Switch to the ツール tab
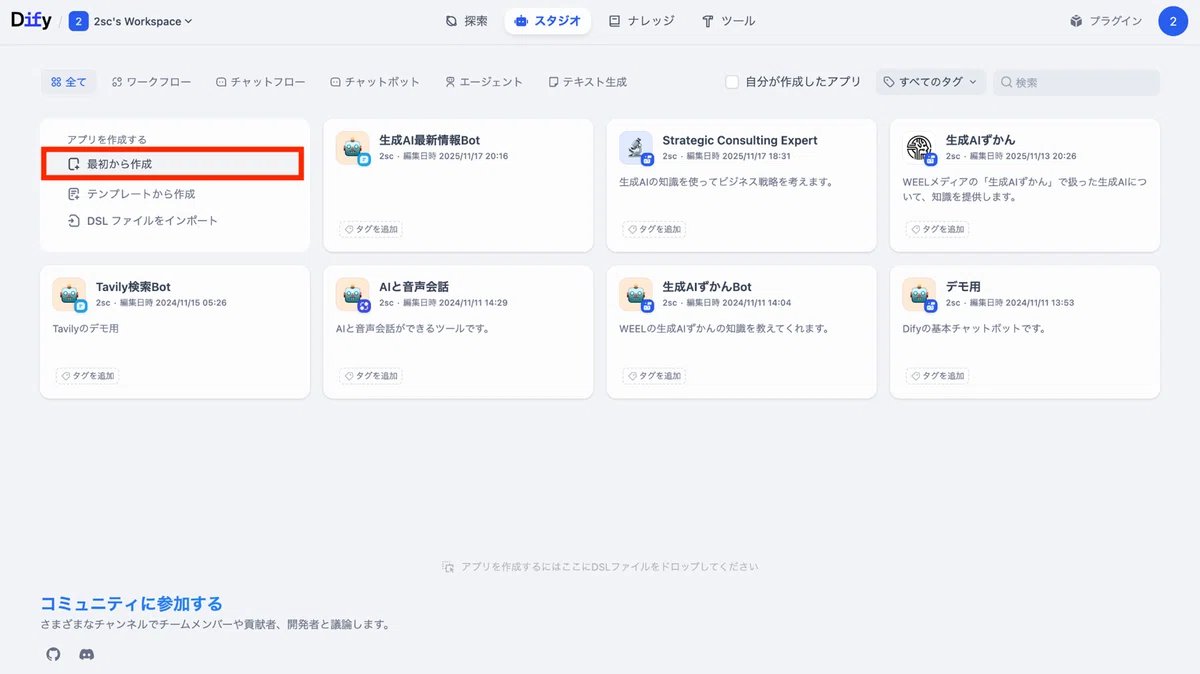The image size is (1200, 674). pyautogui.click(x=728, y=21)
